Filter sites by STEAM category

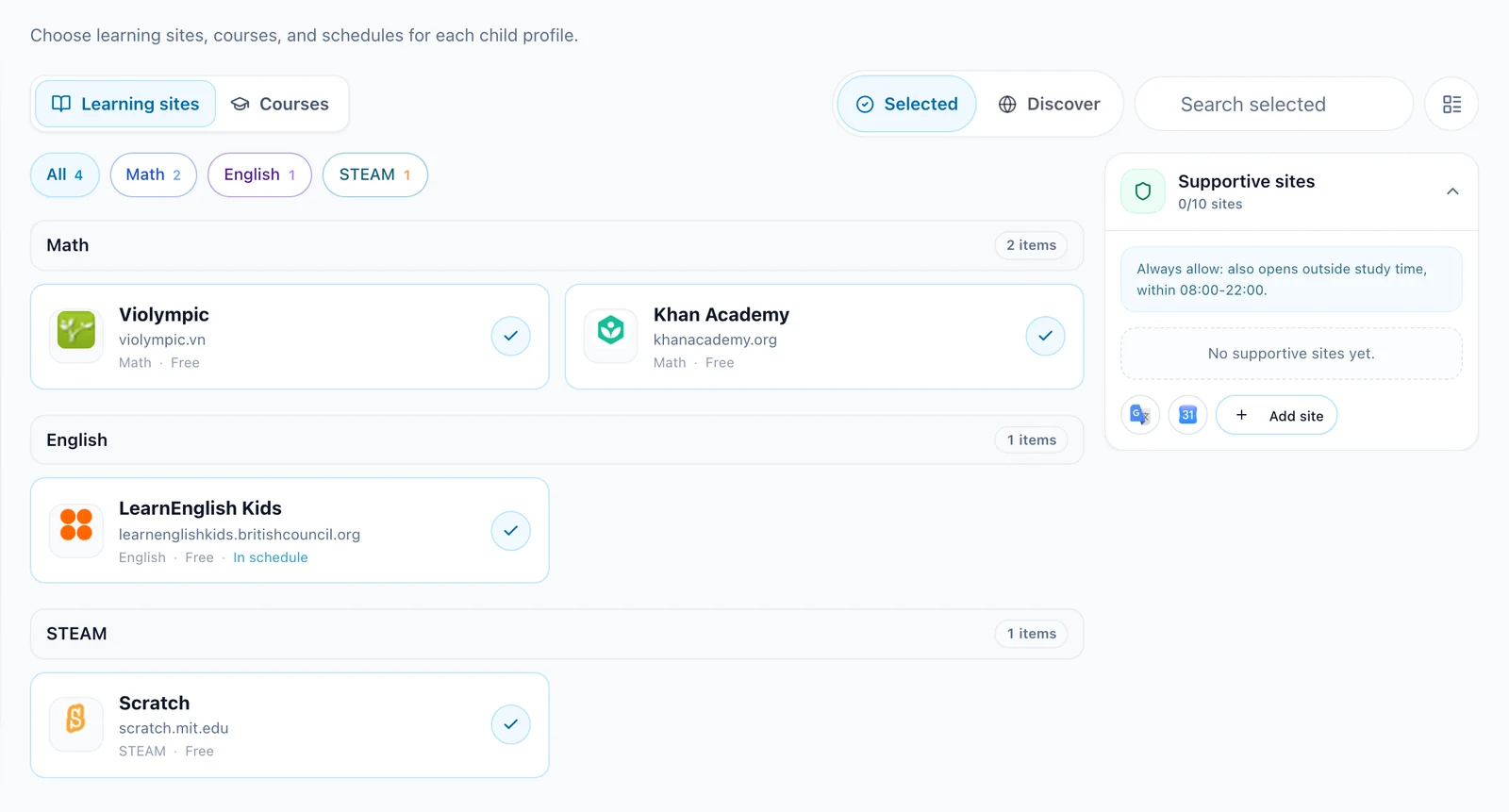click(x=375, y=174)
